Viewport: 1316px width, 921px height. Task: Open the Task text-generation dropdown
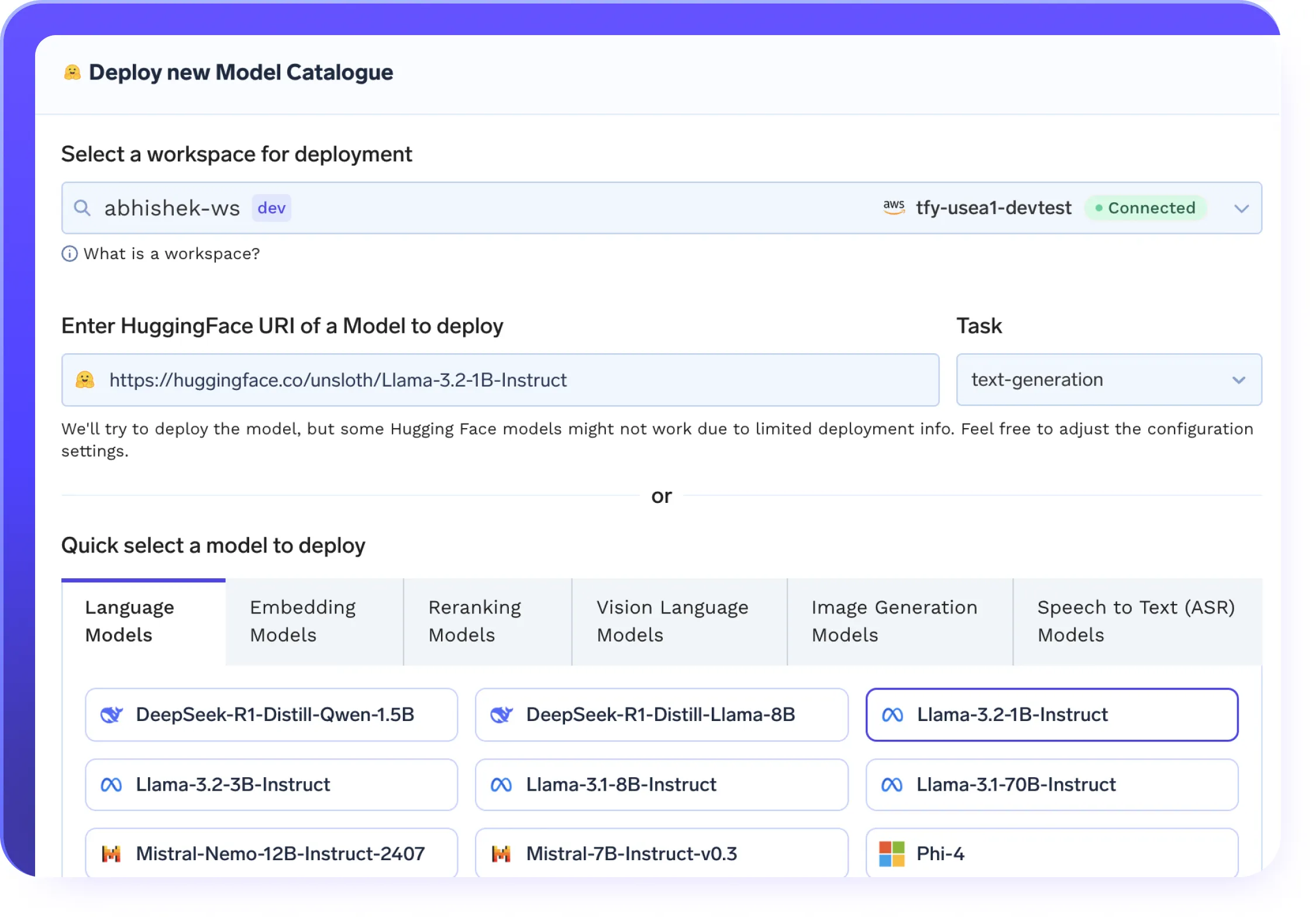point(1109,380)
